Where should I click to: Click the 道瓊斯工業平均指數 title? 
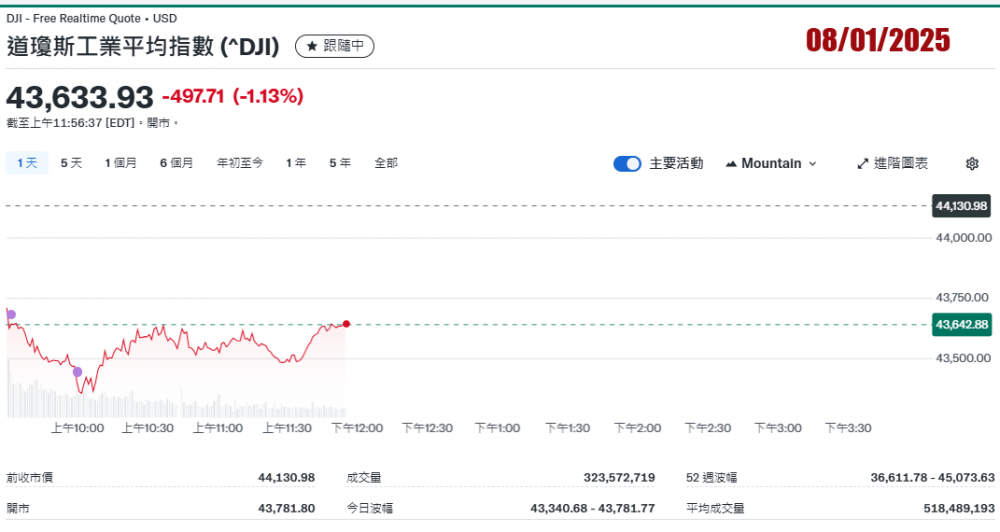(144, 46)
